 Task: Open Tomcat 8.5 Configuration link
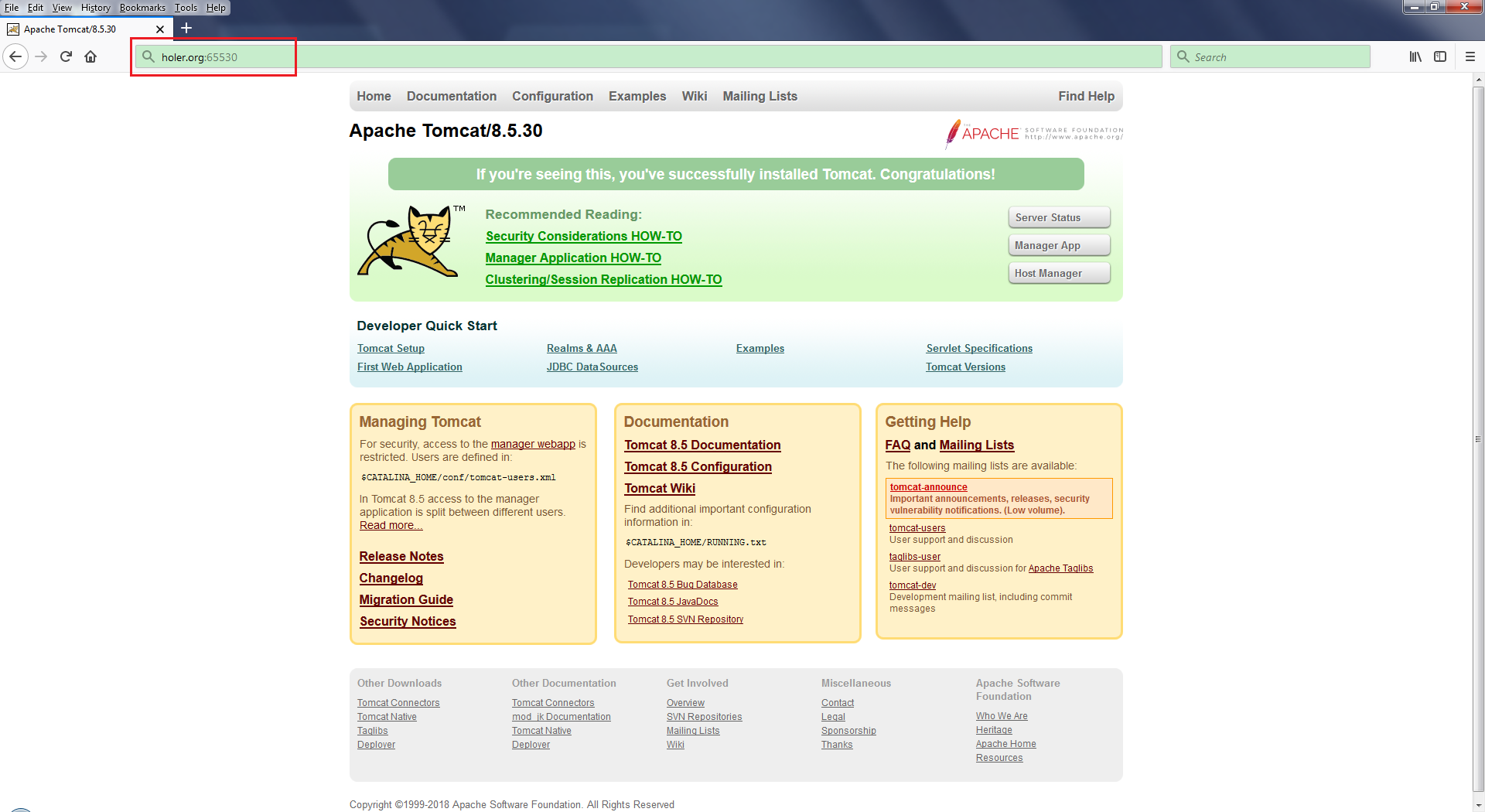(x=698, y=467)
